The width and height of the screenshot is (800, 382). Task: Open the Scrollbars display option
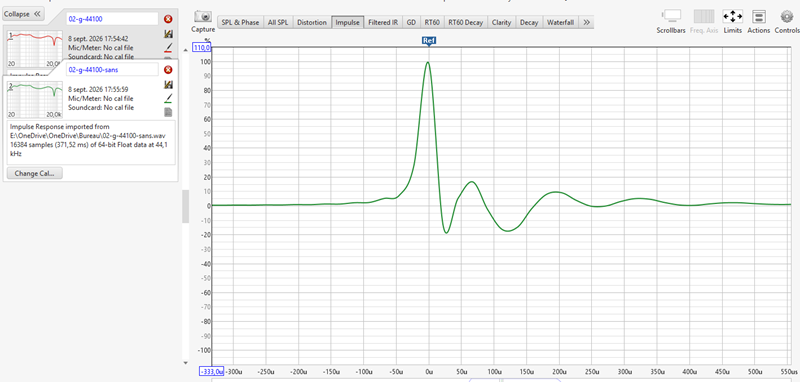pos(671,16)
